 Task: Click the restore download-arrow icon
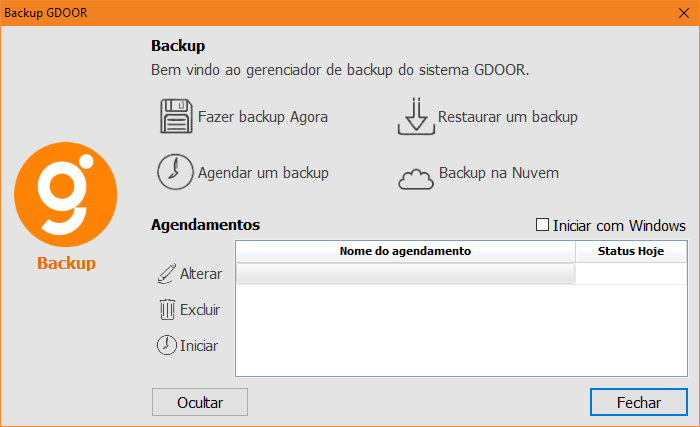pos(416,116)
